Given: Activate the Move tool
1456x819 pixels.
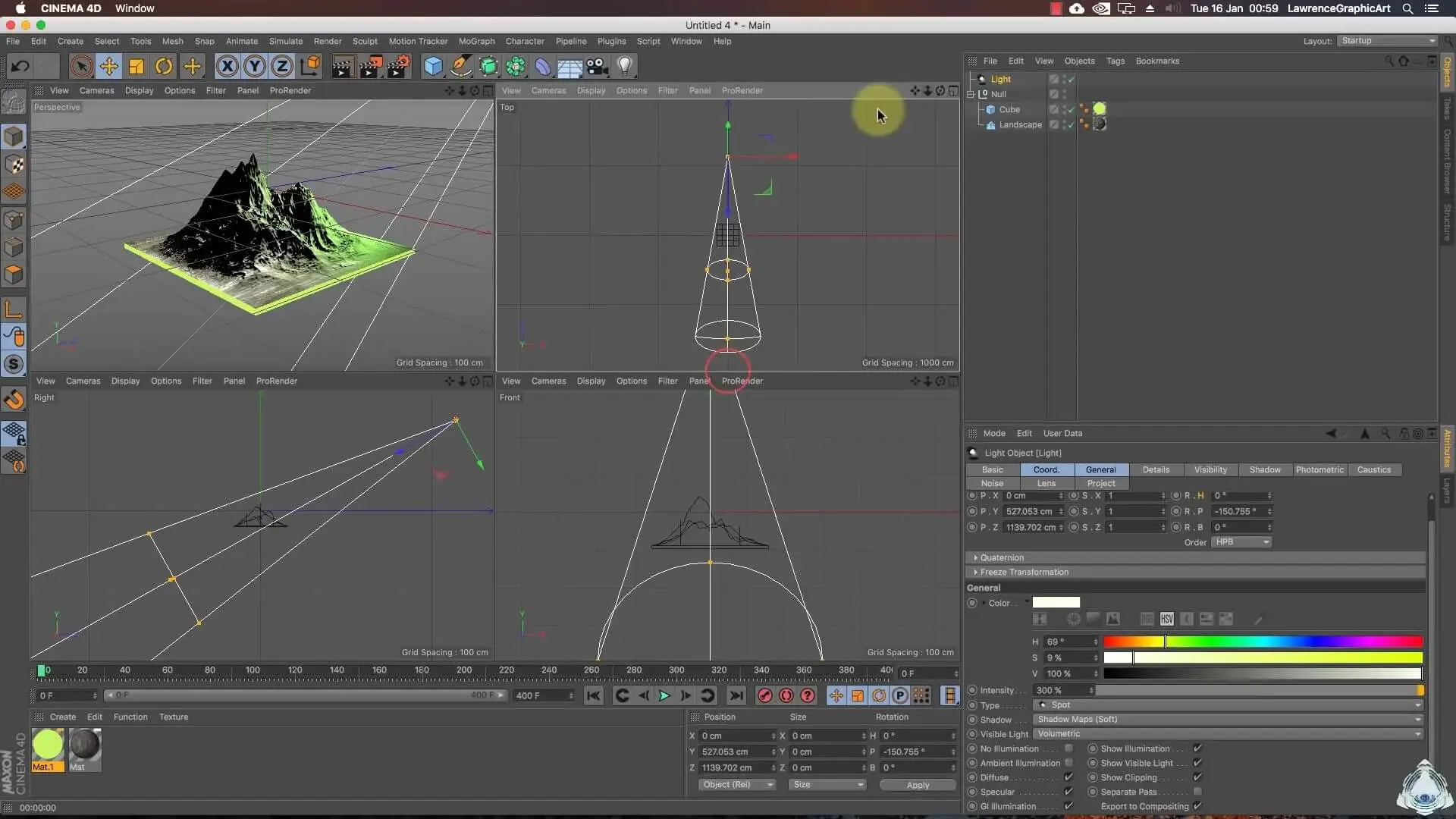Looking at the screenshot, I should [x=109, y=66].
